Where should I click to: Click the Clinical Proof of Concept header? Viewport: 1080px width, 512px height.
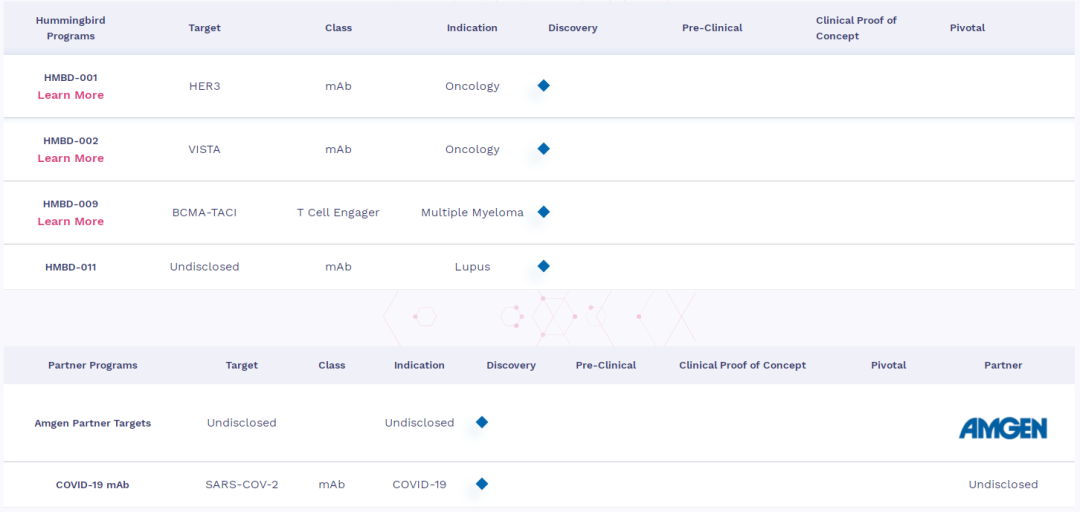pos(856,28)
